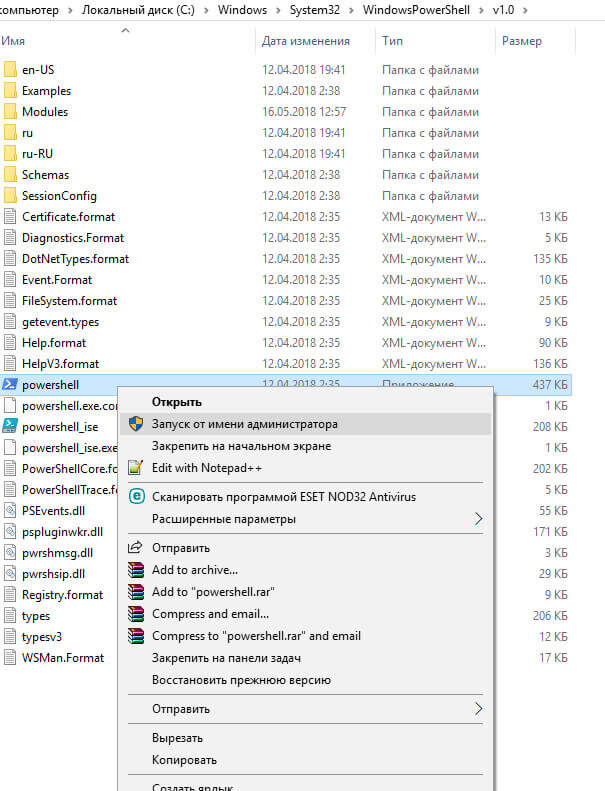This screenshot has width=605, height=791.
Task: Select the HelpV3.format file name
Action: pyautogui.click(x=61, y=364)
